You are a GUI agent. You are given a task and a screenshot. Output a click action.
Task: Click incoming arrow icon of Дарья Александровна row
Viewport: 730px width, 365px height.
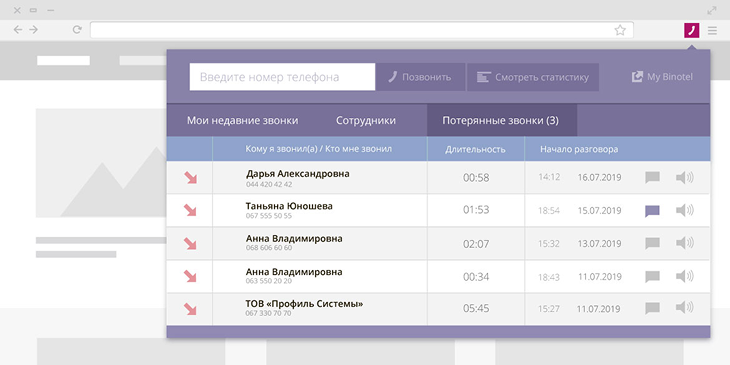(x=190, y=177)
